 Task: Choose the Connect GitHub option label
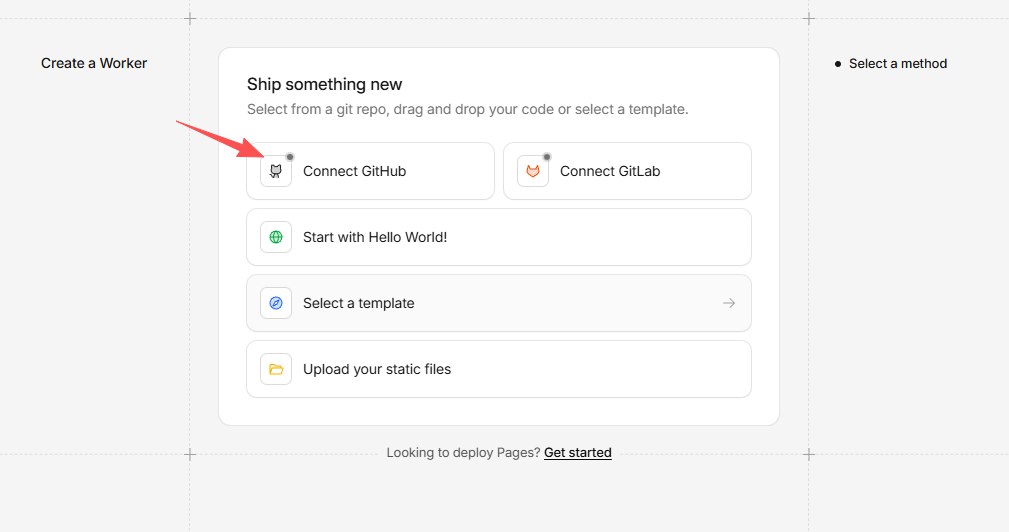click(354, 171)
